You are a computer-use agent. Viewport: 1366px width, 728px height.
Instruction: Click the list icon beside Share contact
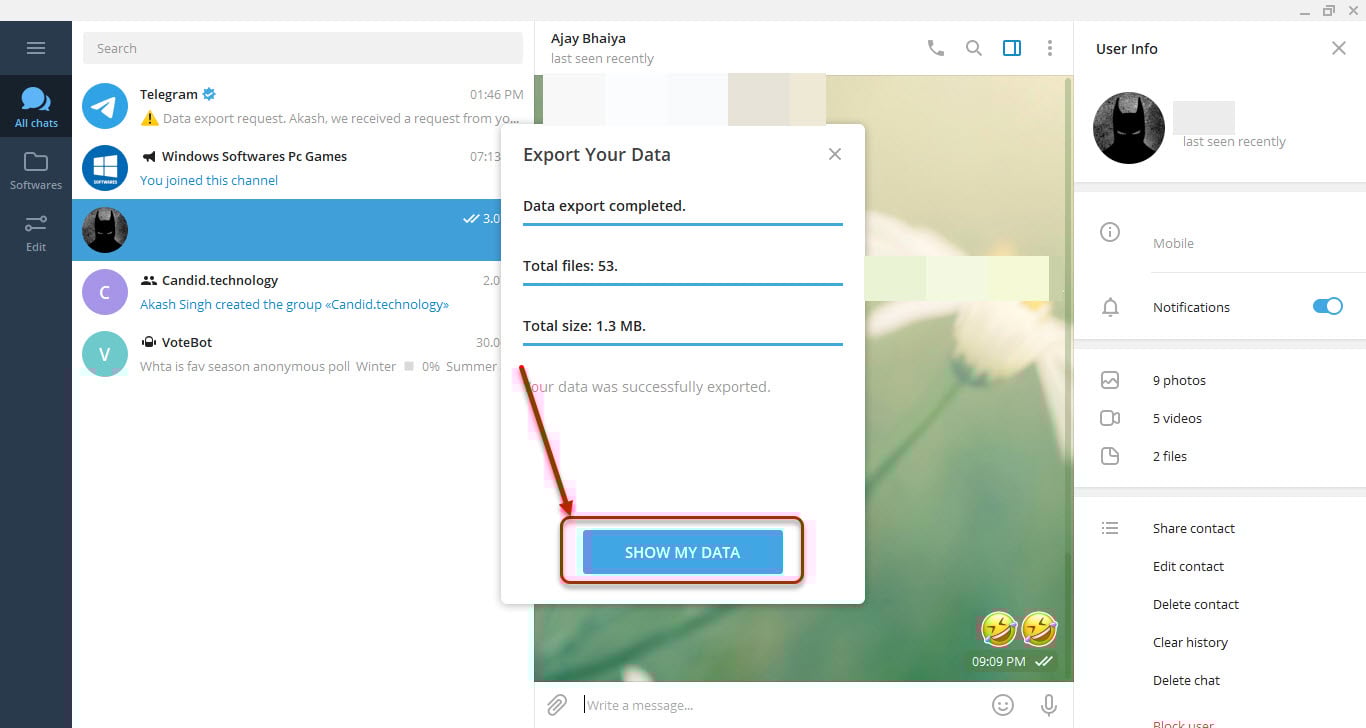(x=1109, y=528)
